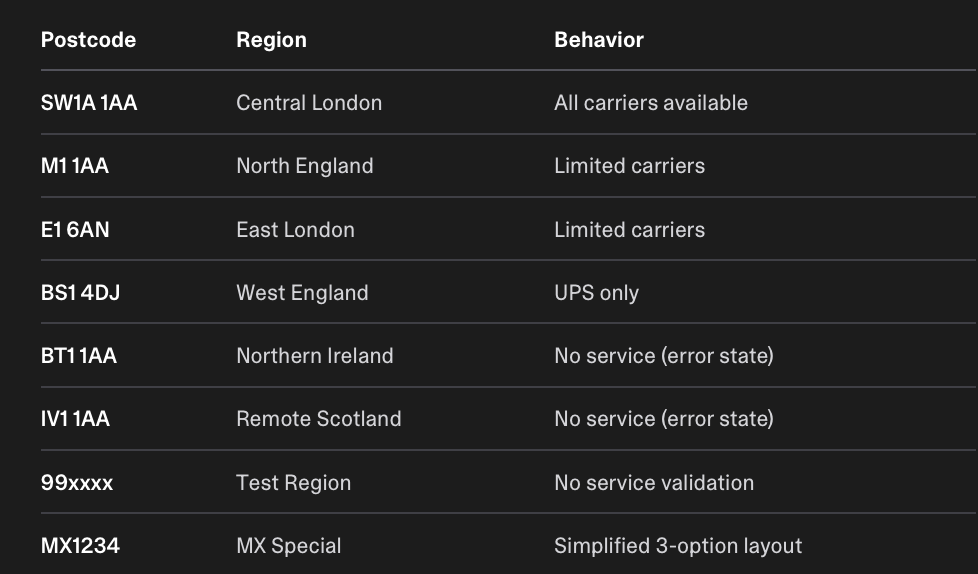The width and height of the screenshot is (978, 574).
Task: Select the BT1 1AA postcode cell
Action: coord(79,356)
